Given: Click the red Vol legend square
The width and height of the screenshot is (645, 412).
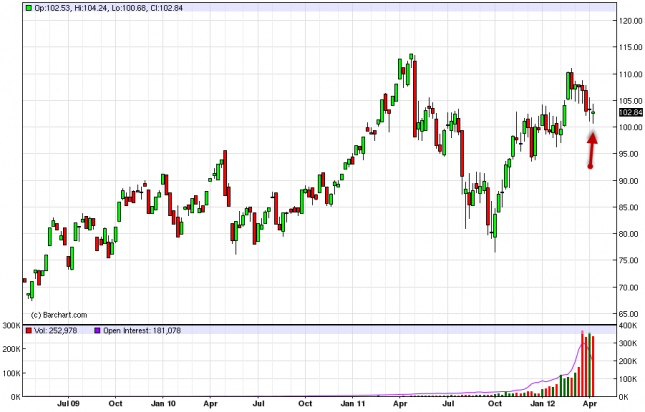Looking at the screenshot, I should 28,331.
